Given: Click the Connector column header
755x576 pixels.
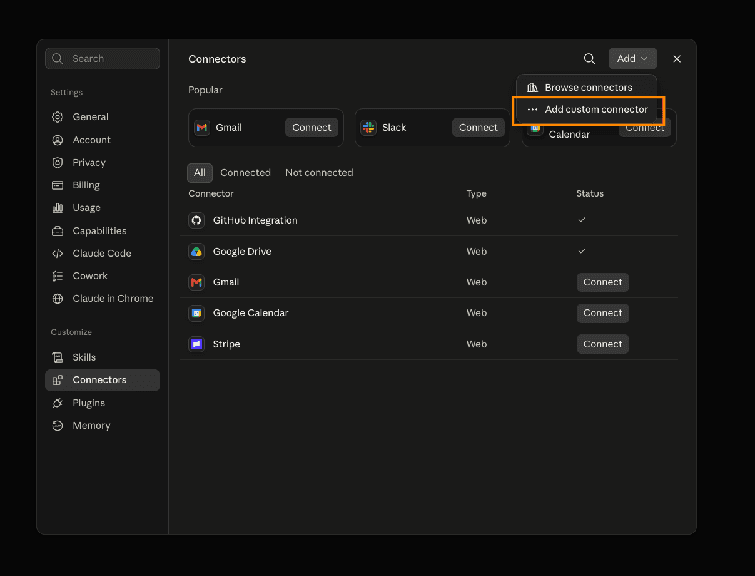Looking at the screenshot, I should pos(211,194).
